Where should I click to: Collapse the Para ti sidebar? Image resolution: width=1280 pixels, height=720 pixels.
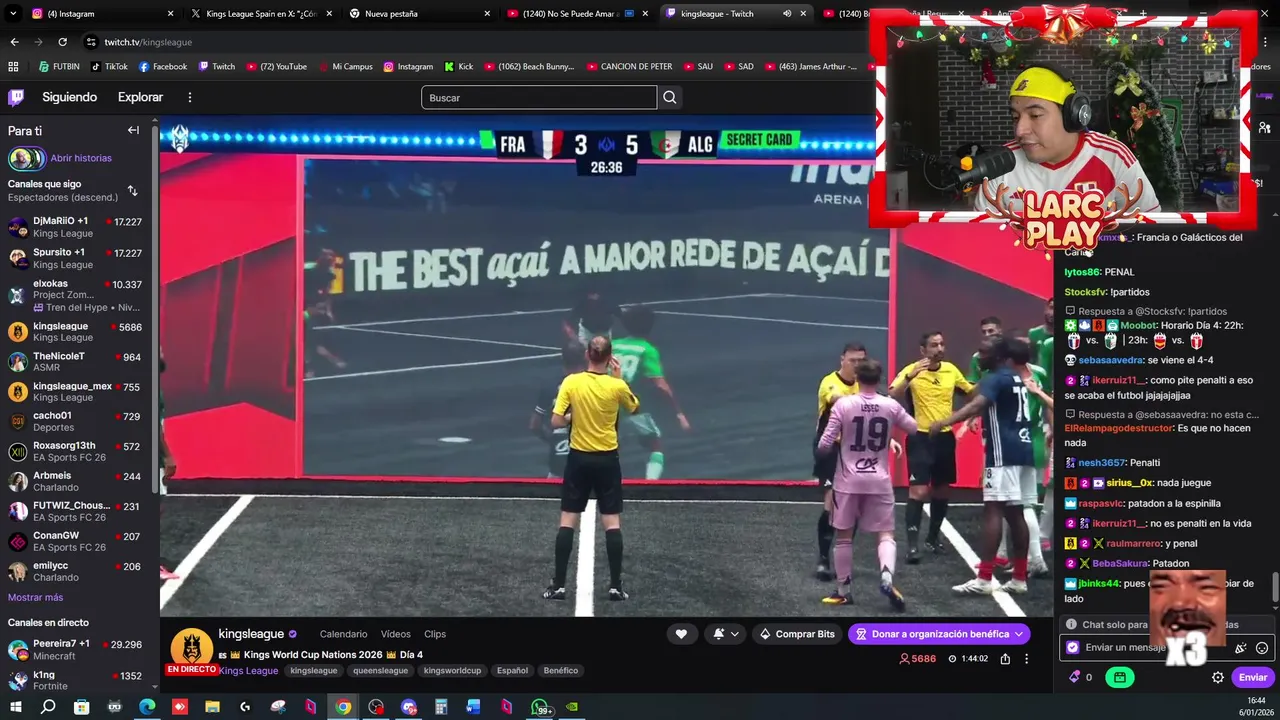(x=133, y=130)
